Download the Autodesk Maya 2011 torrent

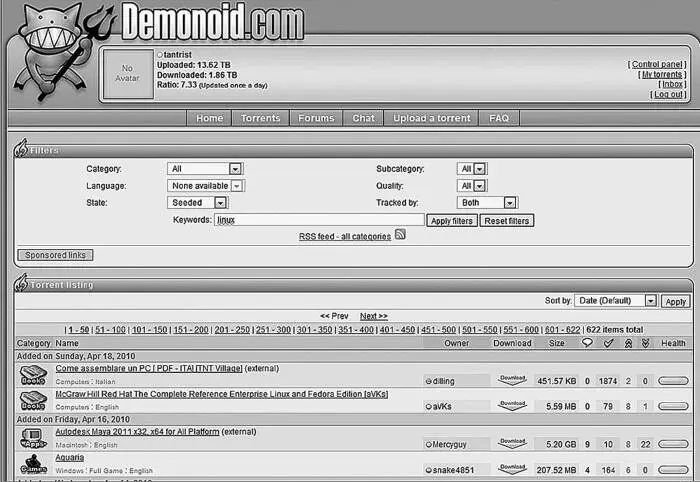tap(512, 443)
